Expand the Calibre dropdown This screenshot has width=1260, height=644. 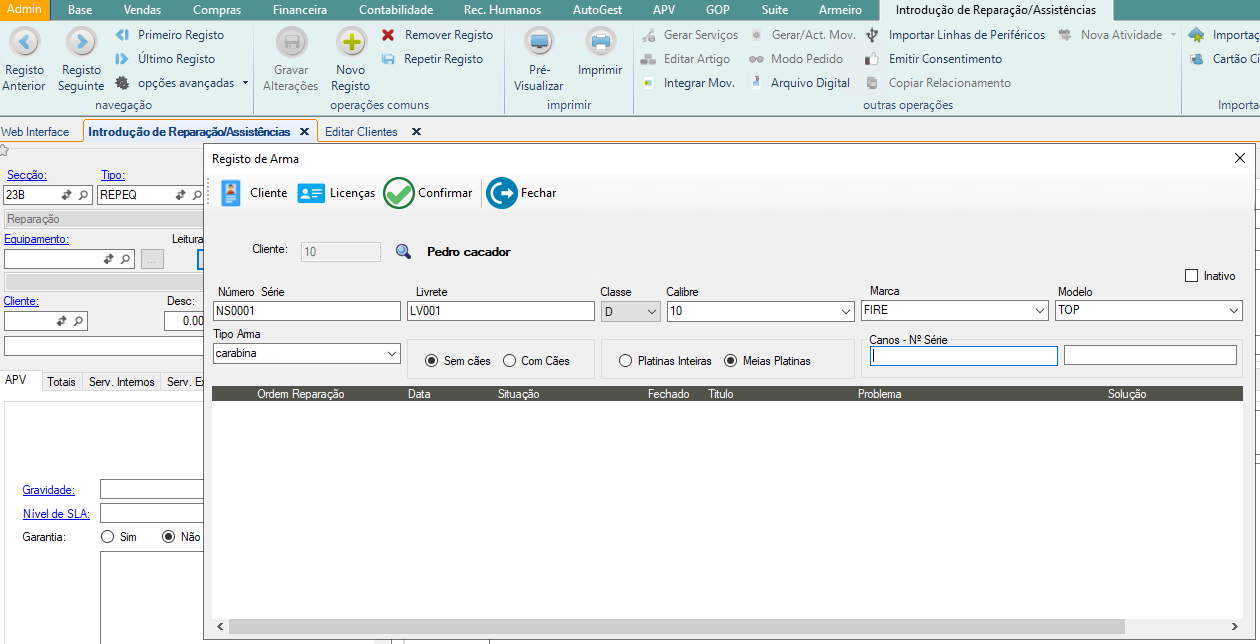coord(847,311)
